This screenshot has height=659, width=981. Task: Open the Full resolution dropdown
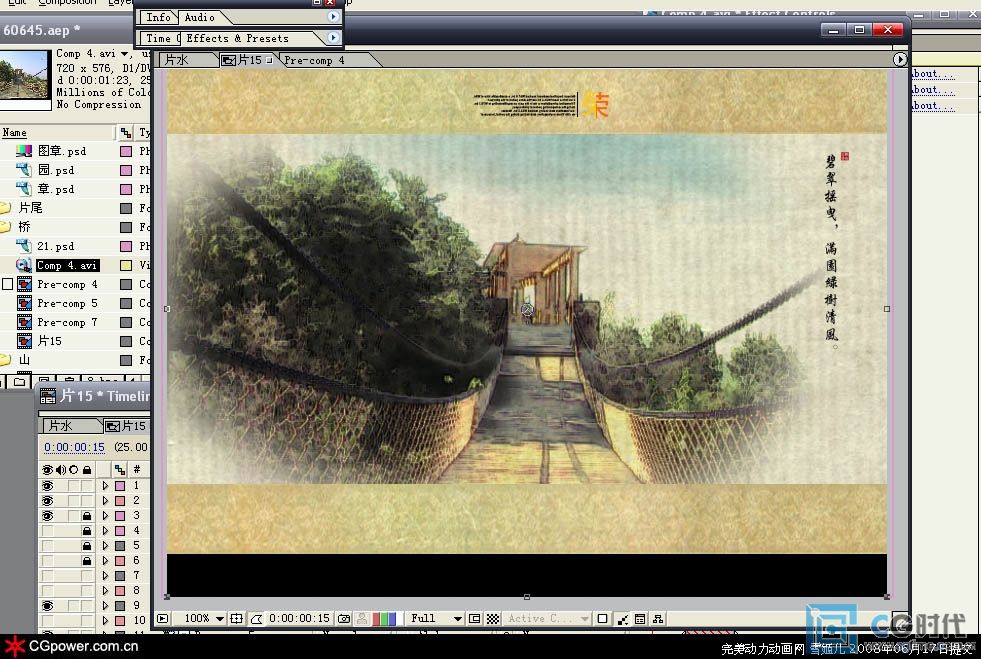436,618
